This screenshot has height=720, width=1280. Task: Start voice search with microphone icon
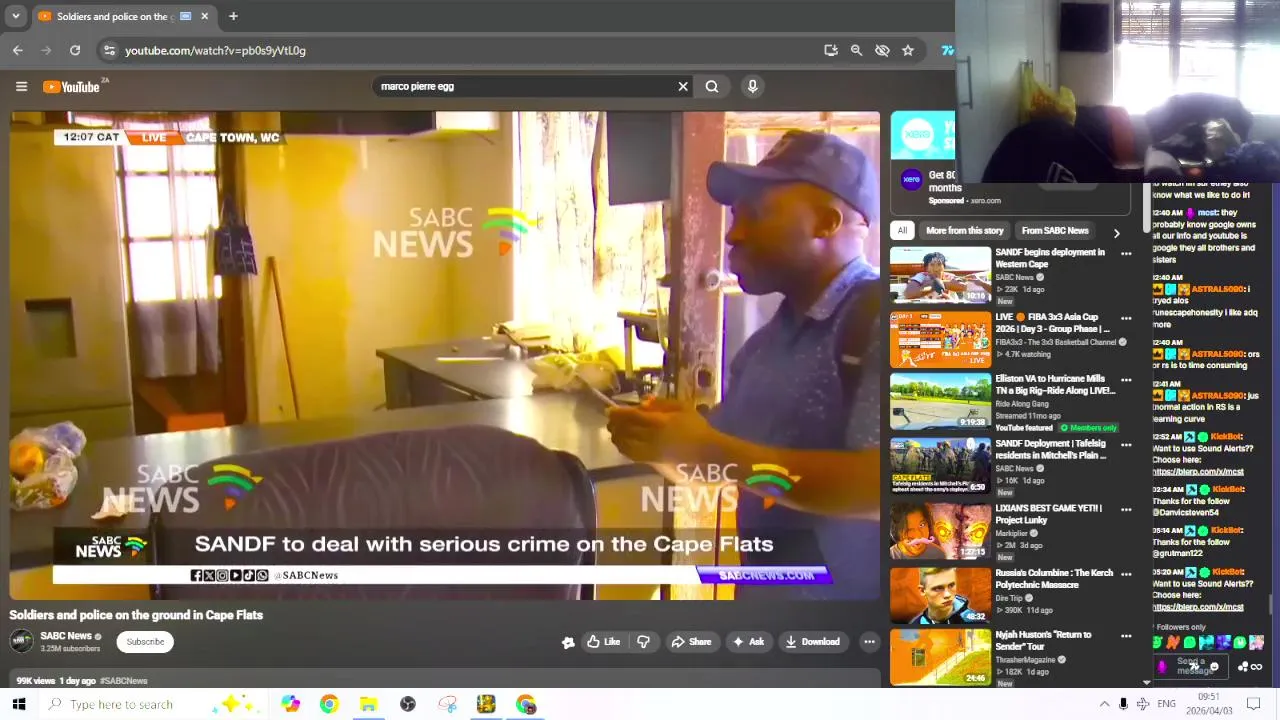(753, 86)
